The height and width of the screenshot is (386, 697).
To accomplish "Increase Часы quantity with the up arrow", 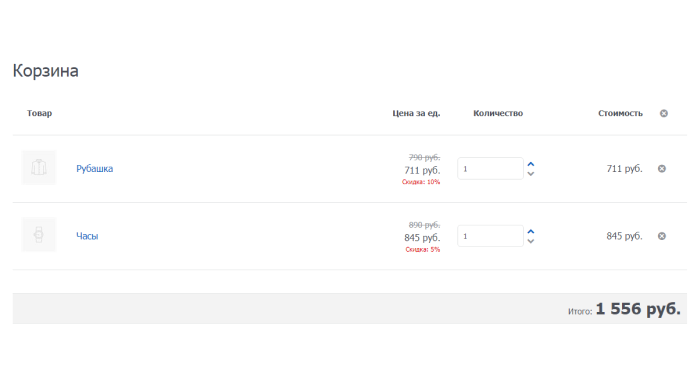I will point(531,232).
